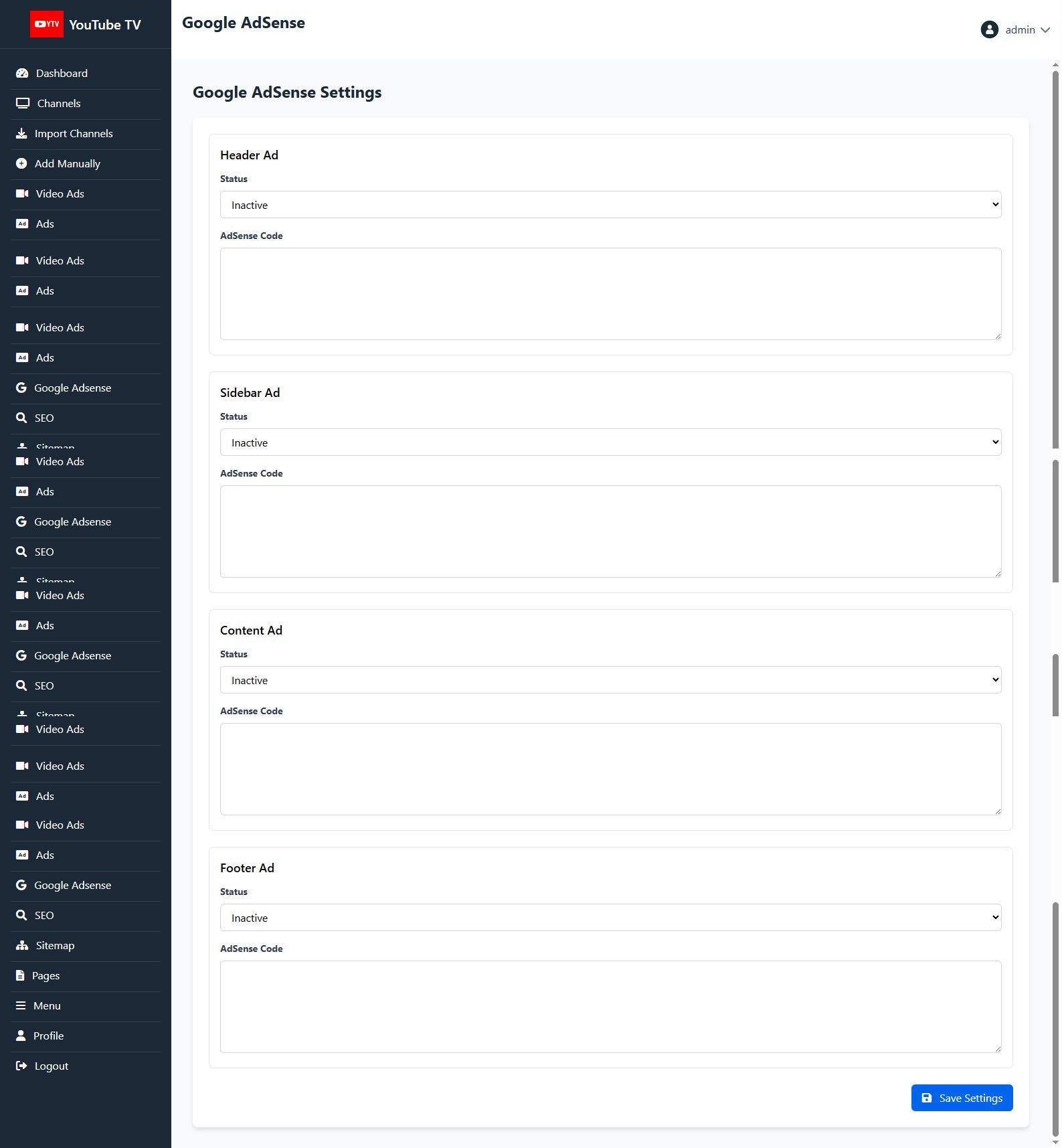1062x1148 pixels.
Task: Click the page scrollbar down arrow
Action: [x=1055, y=1142]
